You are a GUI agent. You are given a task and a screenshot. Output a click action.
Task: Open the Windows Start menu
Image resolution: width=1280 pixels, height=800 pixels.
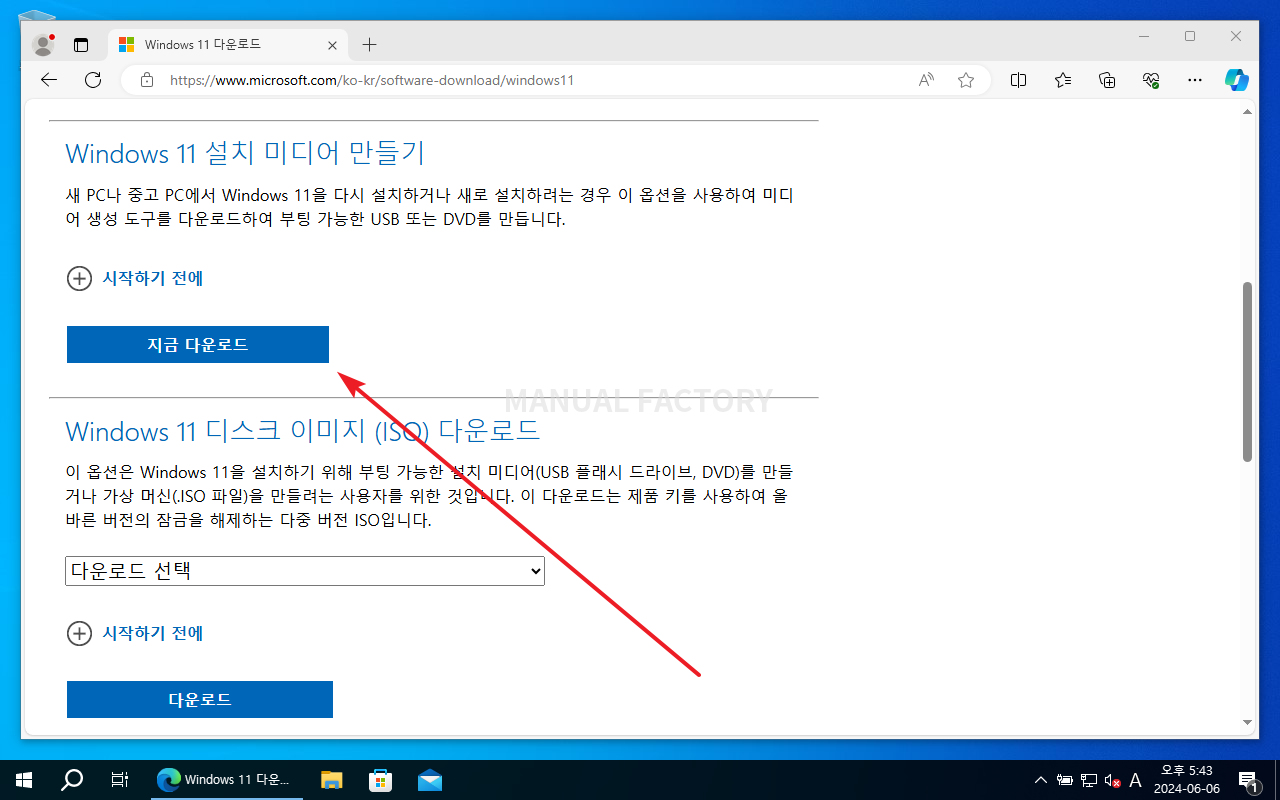click(x=24, y=780)
